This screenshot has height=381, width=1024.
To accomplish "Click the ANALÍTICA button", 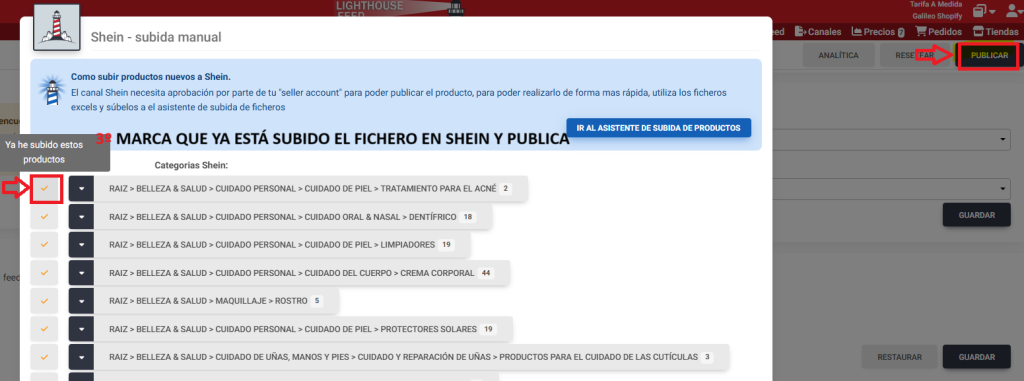I will click(839, 56).
